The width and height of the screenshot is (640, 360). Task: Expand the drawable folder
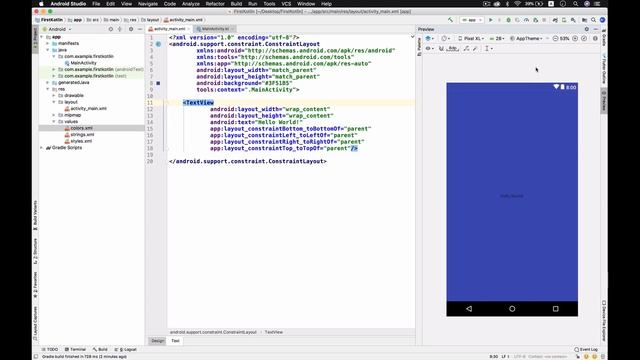pyautogui.click(x=54, y=96)
